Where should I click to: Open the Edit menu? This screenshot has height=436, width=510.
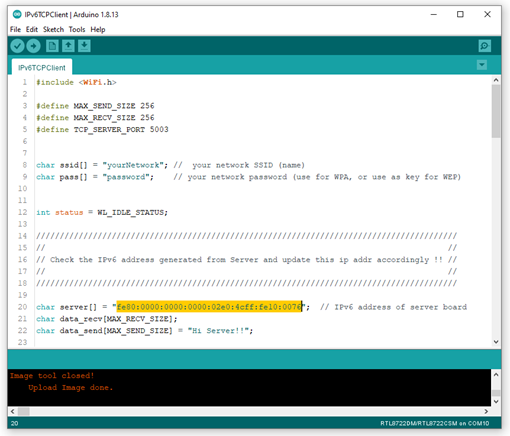point(32,29)
